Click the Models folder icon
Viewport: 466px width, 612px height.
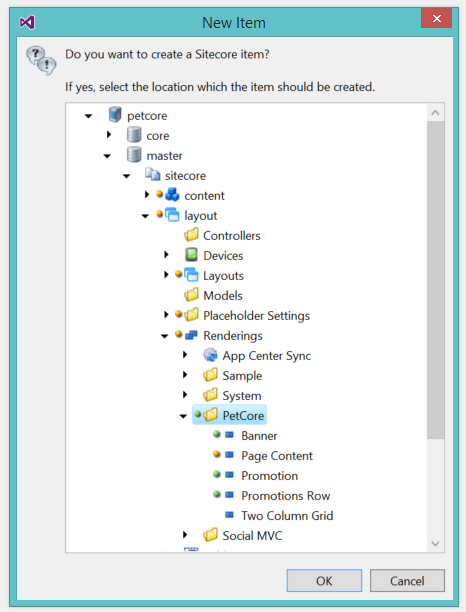coord(191,295)
